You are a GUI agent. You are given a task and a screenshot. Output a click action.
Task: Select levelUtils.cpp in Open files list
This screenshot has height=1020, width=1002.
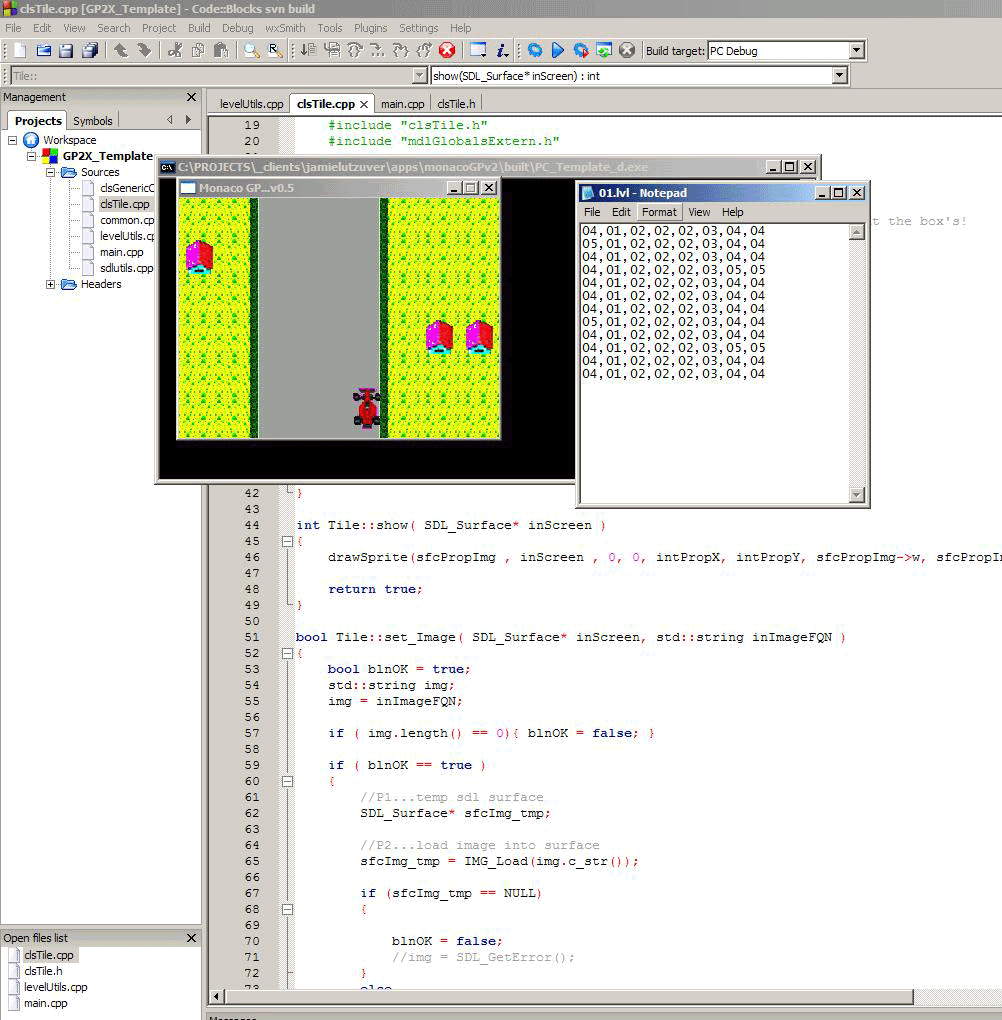[x=56, y=987]
